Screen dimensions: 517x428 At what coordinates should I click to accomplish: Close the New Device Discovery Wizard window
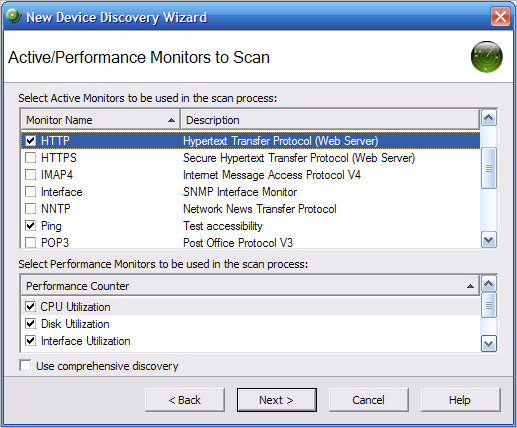500,16
